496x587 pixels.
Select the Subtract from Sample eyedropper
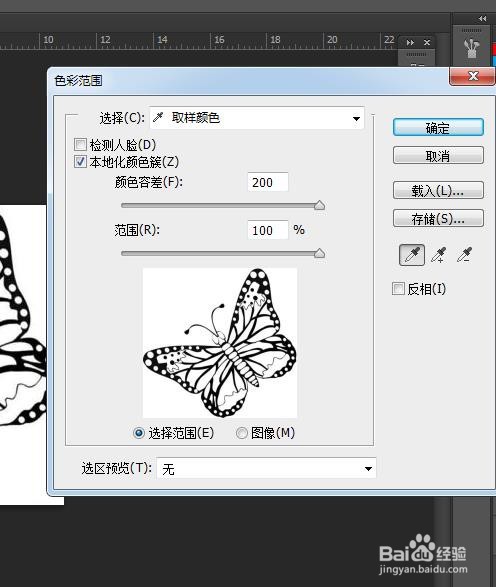465,255
